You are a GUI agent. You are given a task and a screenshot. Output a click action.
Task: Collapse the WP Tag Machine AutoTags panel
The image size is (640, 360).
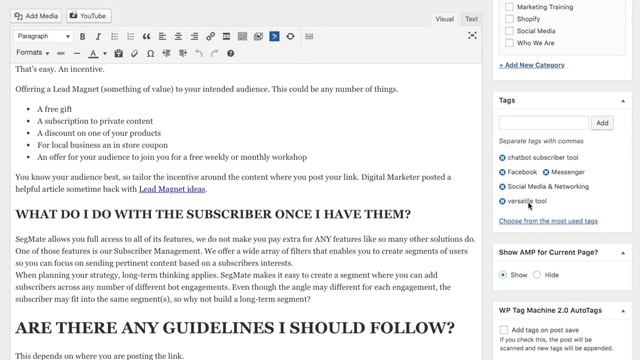point(623,311)
